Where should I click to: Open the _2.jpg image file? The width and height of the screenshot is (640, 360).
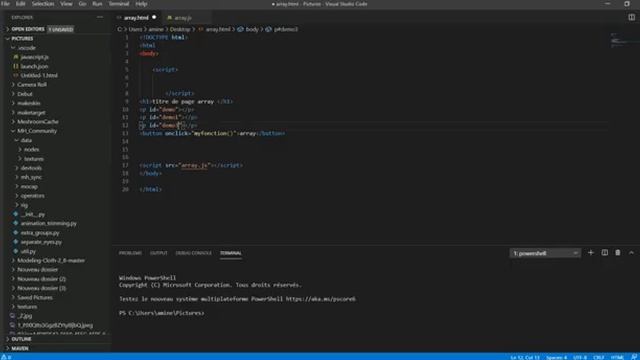(25, 316)
